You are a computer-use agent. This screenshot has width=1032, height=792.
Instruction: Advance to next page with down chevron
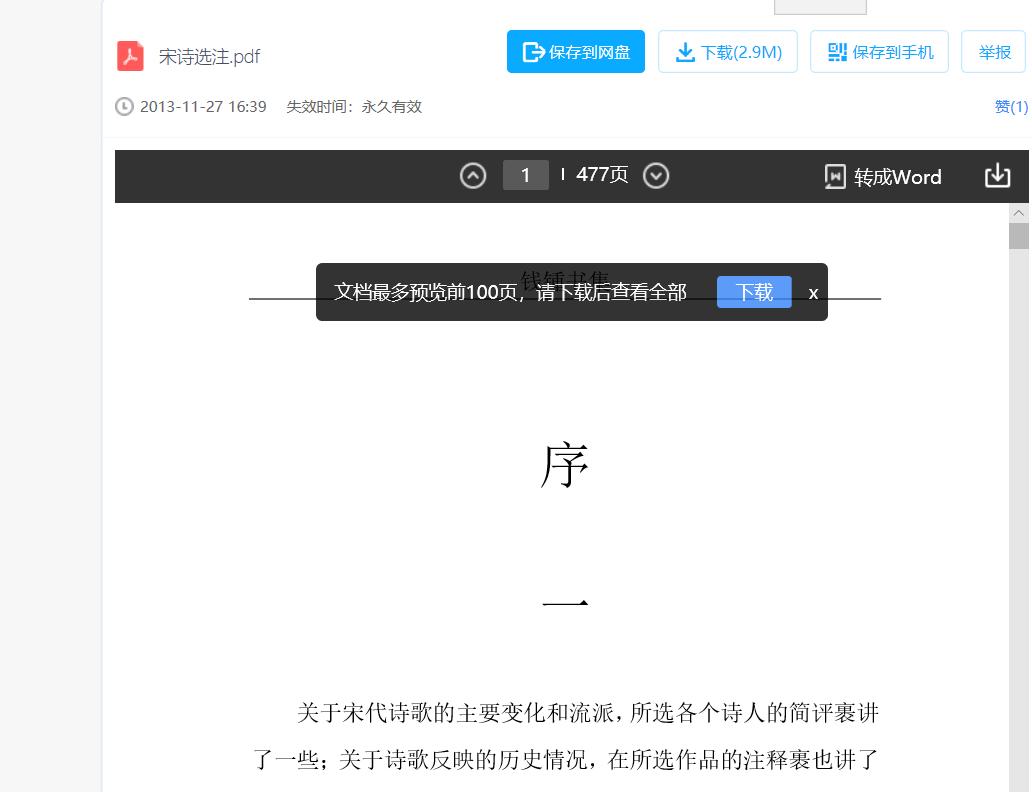(656, 175)
